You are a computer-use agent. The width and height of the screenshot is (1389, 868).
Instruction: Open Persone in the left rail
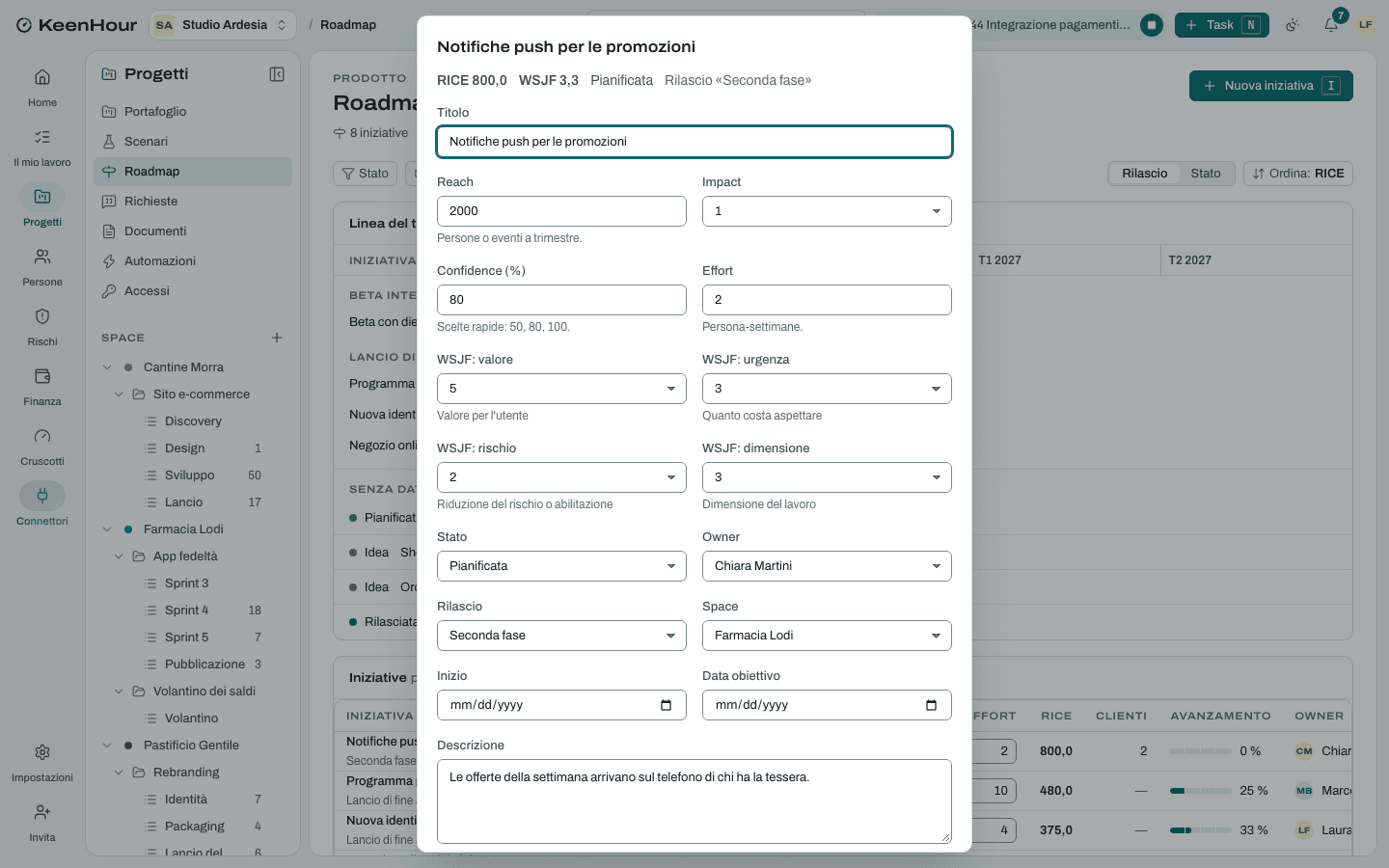pos(42,266)
